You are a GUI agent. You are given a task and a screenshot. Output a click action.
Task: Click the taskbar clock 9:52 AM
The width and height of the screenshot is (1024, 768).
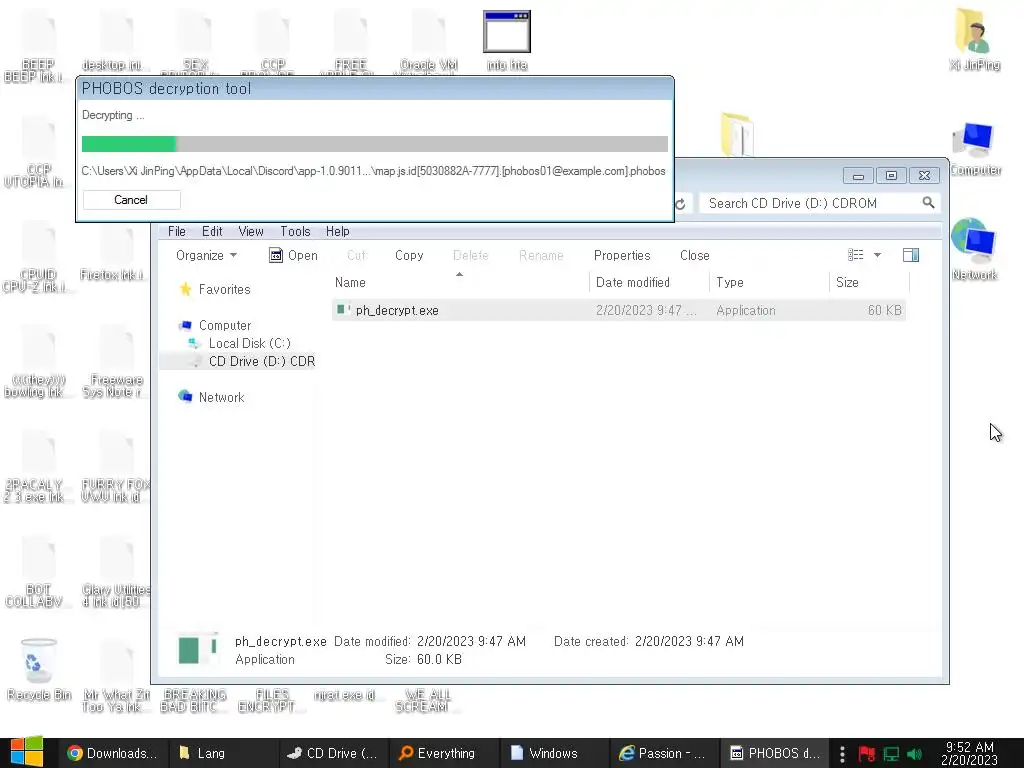click(x=969, y=753)
